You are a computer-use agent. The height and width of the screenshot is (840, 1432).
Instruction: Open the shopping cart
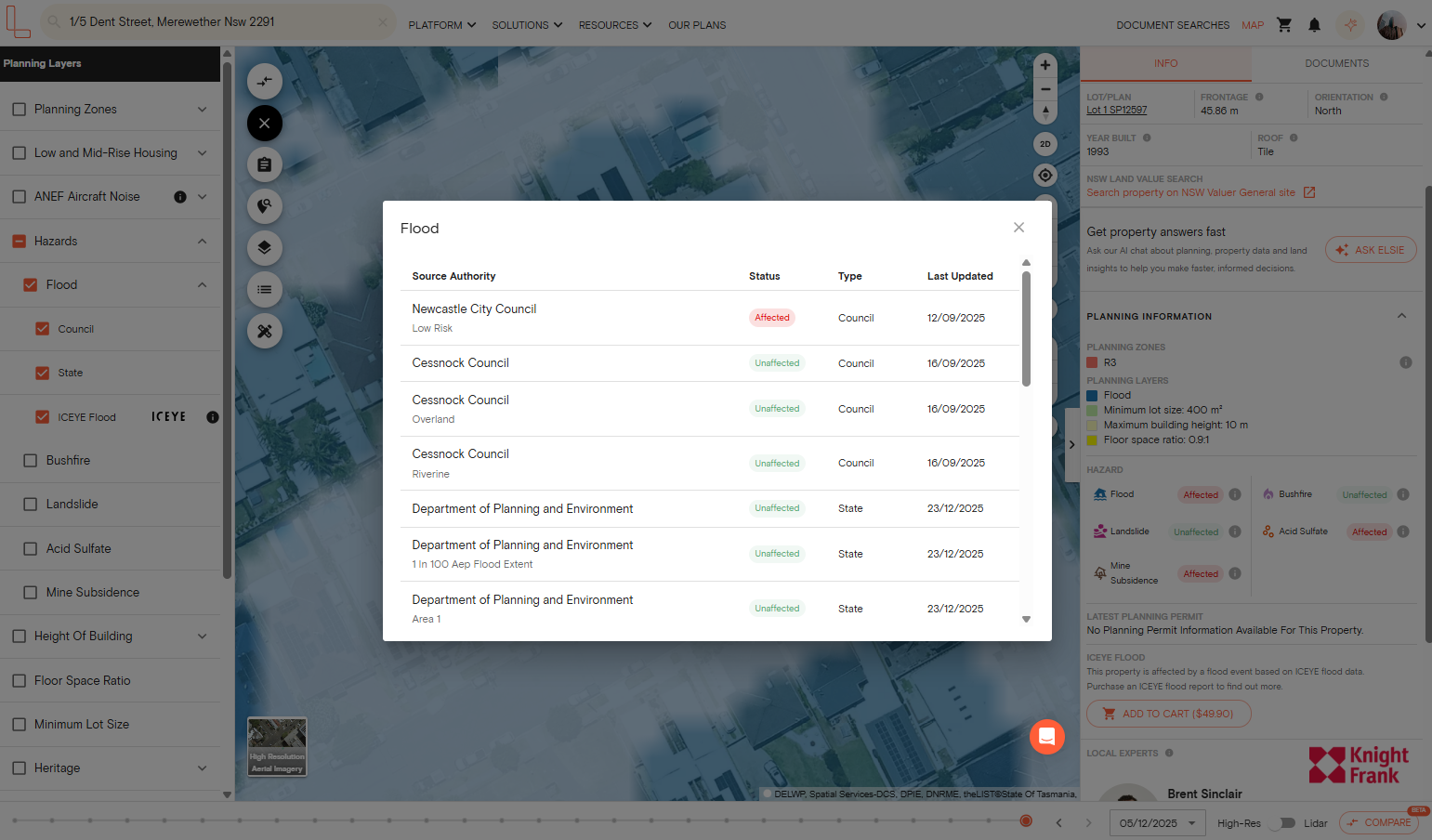tap(1284, 25)
